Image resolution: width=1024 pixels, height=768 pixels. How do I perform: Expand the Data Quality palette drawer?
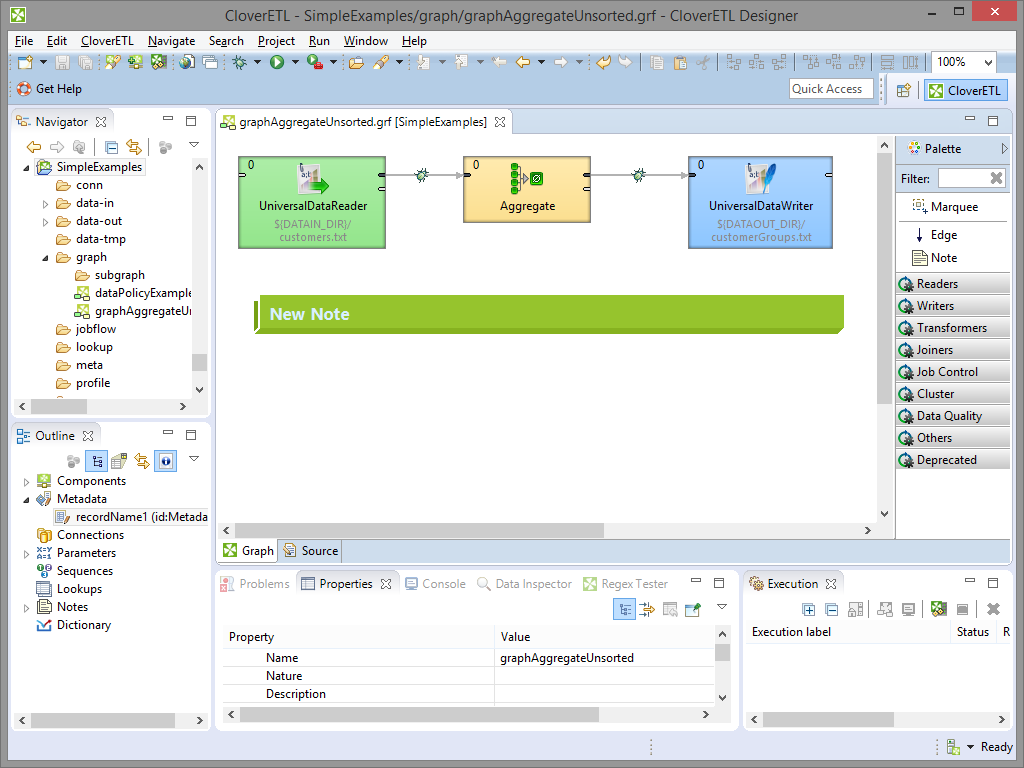click(x=953, y=416)
